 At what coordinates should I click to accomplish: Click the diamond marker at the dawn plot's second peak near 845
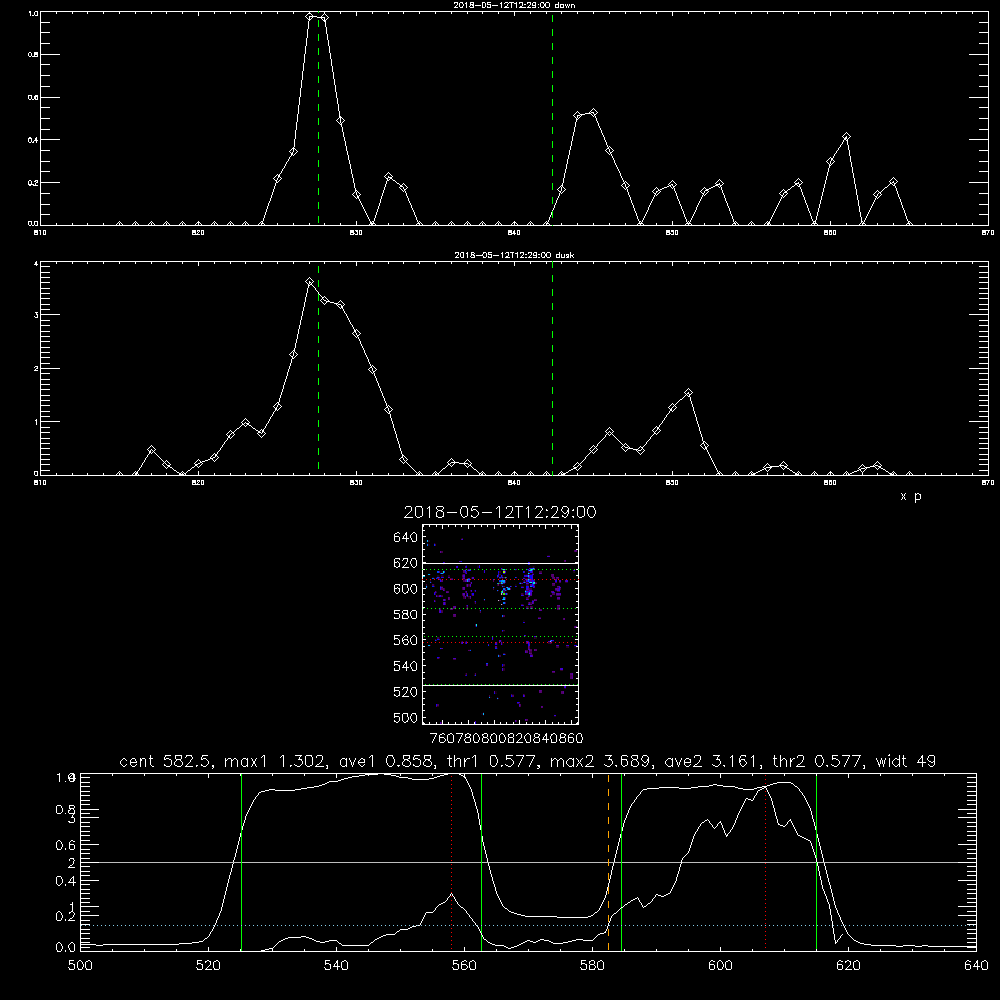593,113
